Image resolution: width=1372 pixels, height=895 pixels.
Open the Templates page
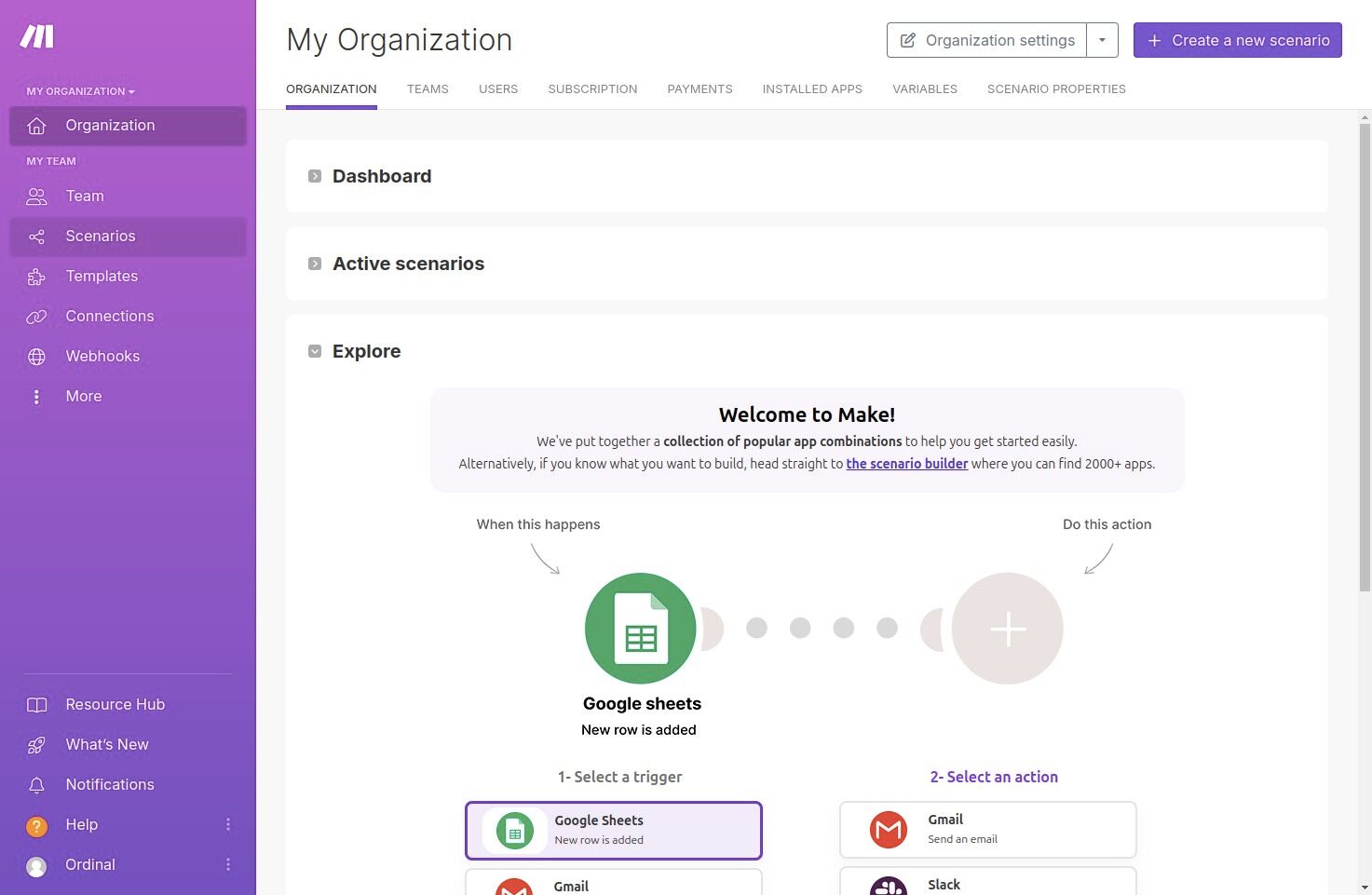(102, 276)
